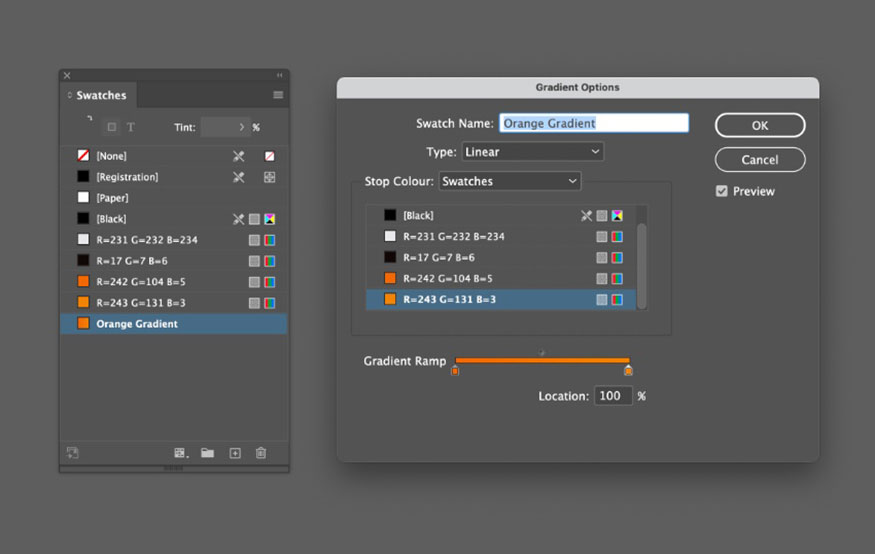Edit the Swatch Name text field
Screen dimensions: 875x554
click(x=594, y=123)
